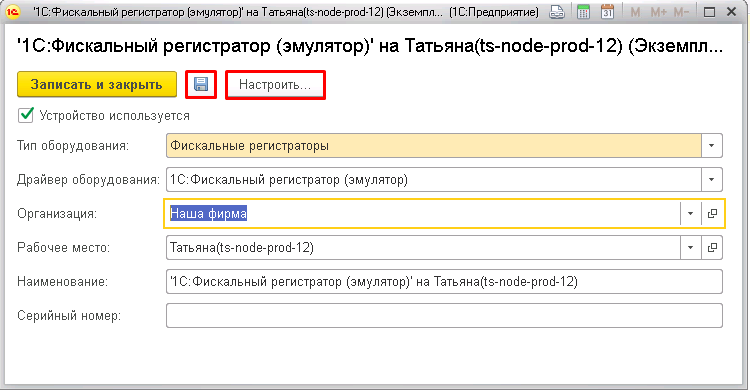Open the print document icon in title bar
Image resolution: width=750 pixels, height=390 pixels.
(556, 12)
